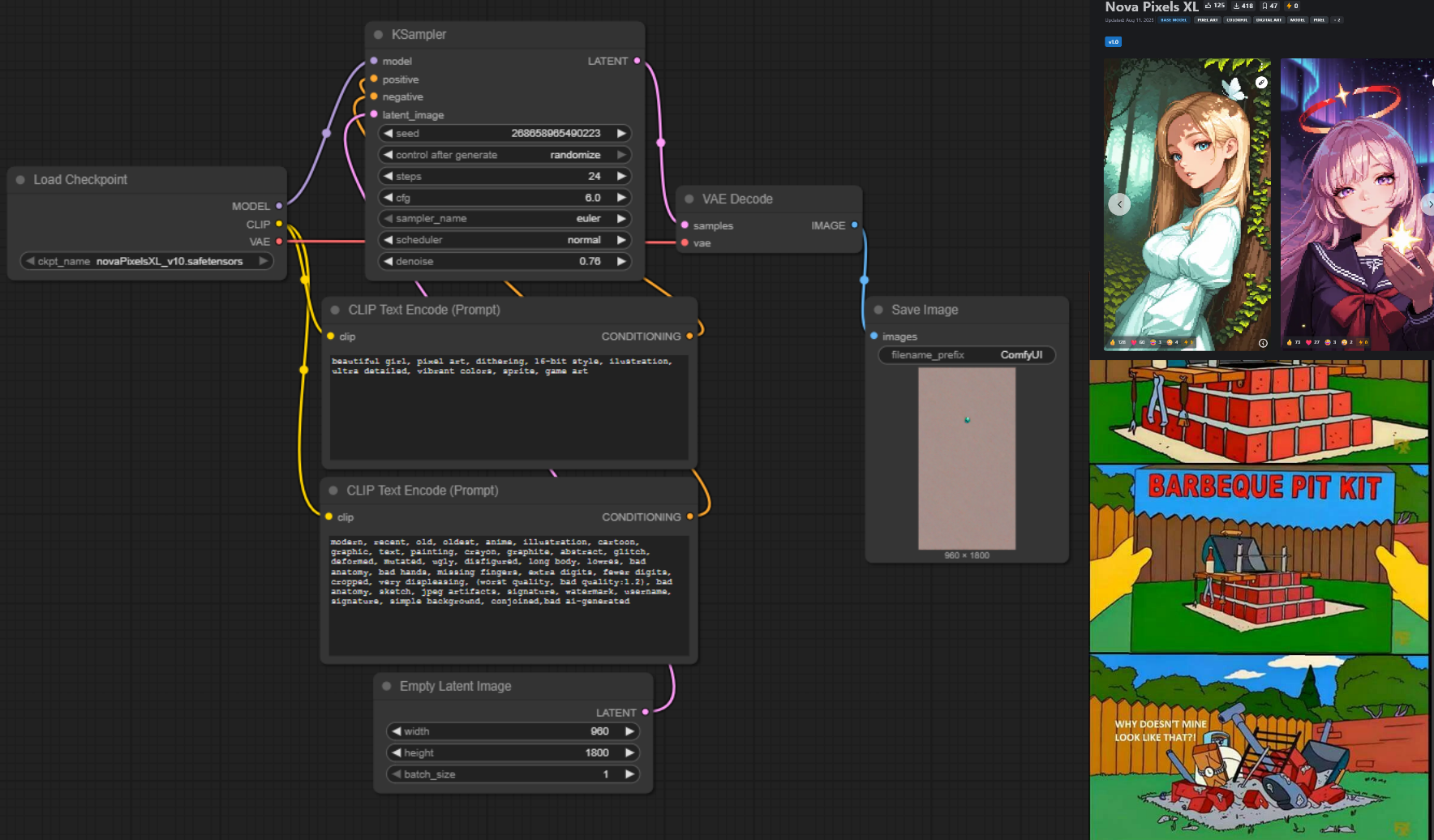Click the thumbs-up 125 like icon
Screen dimensions: 1434x840
pos(1208,6)
